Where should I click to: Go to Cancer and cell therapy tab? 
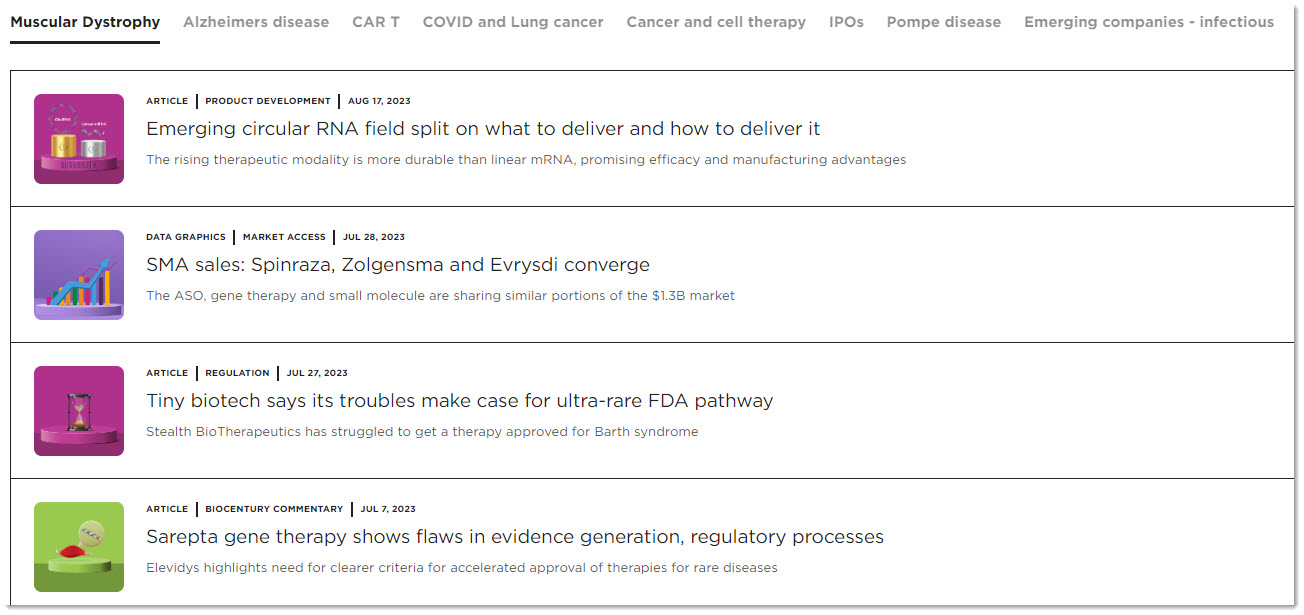click(716, 22)
